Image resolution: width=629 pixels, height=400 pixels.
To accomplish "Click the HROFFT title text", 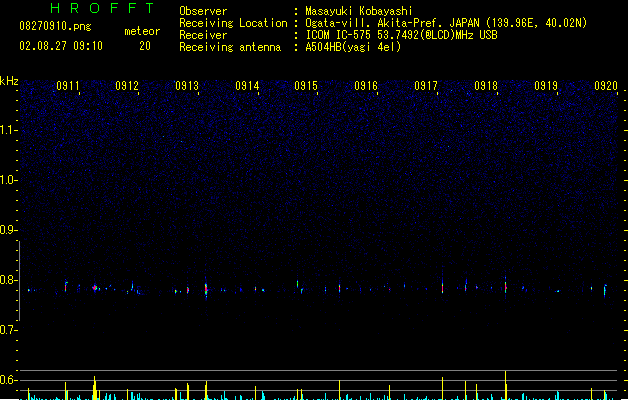I will coord(103,8).
